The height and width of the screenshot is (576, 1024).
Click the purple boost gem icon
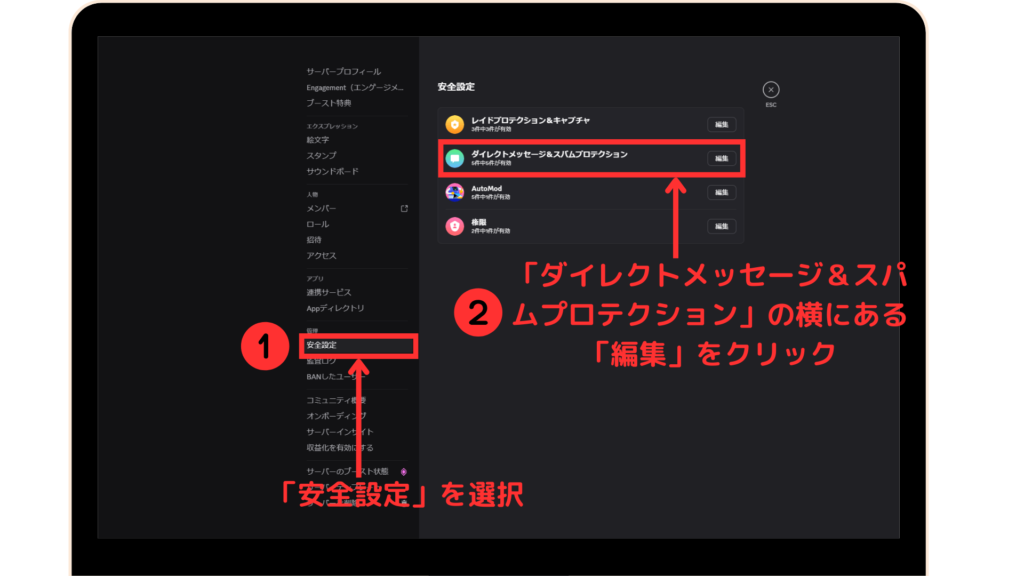pos(404,472)
